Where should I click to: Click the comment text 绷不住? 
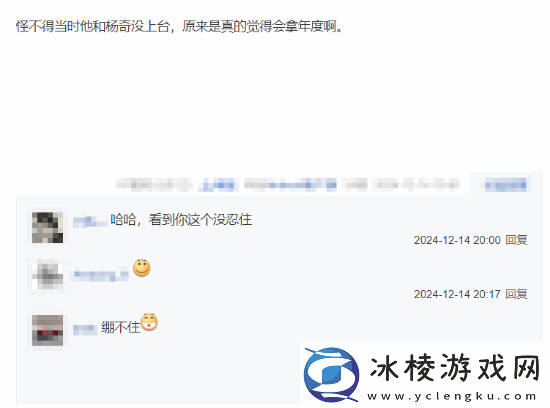[121, 328]
